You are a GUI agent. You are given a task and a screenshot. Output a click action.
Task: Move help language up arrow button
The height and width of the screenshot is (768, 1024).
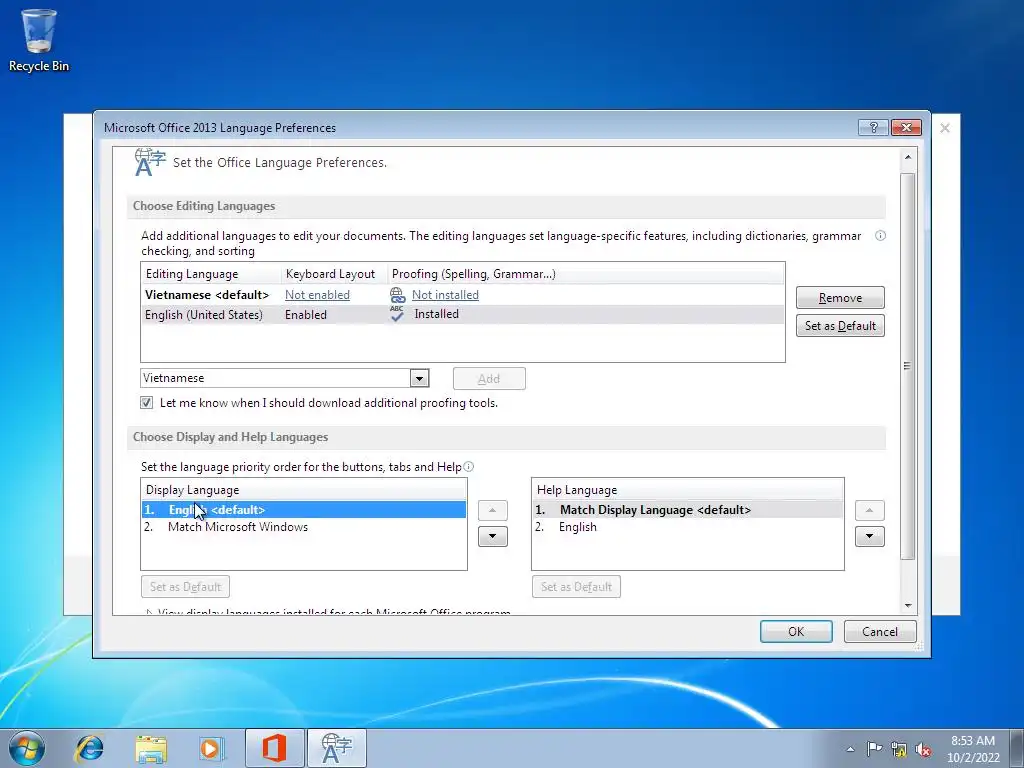point(870,510)
